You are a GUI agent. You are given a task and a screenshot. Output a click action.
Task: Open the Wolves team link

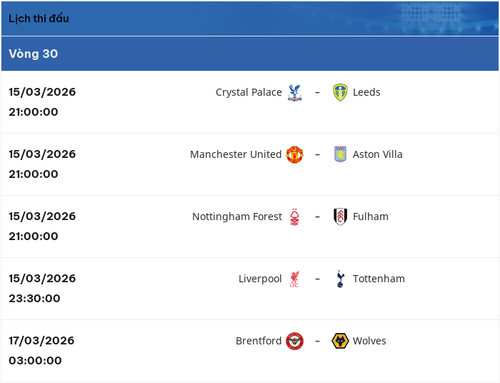click(x=369, y=341)
